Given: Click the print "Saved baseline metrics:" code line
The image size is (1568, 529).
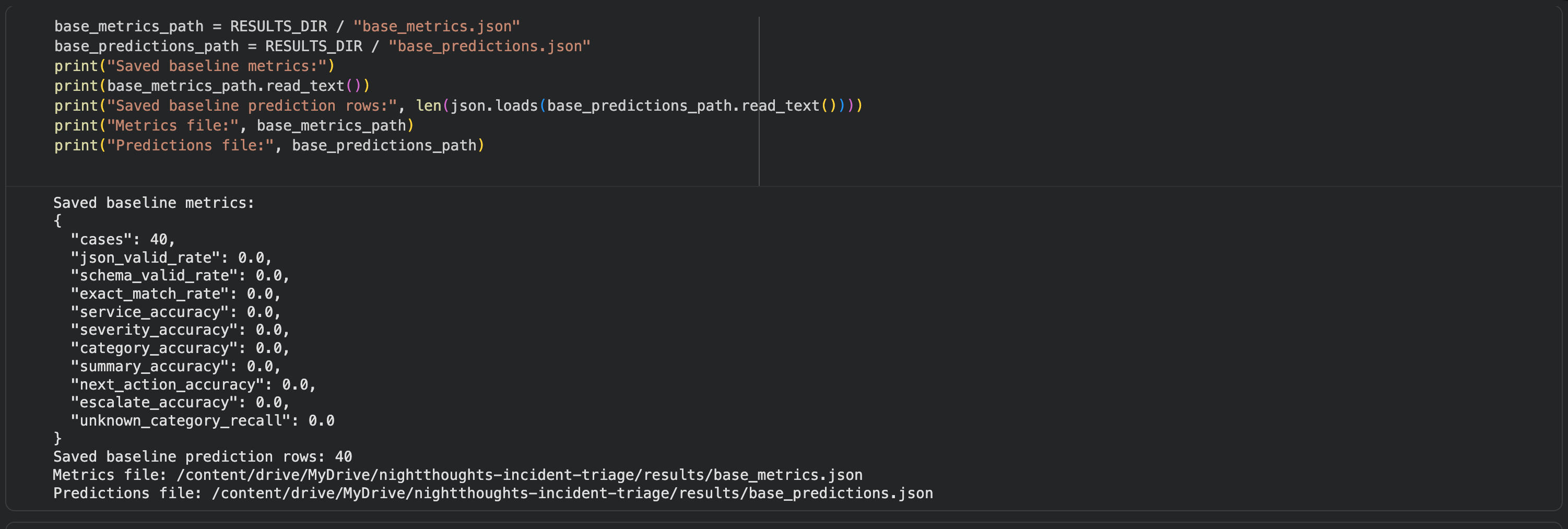Looking at the screenshot, I should coord(194,66).
